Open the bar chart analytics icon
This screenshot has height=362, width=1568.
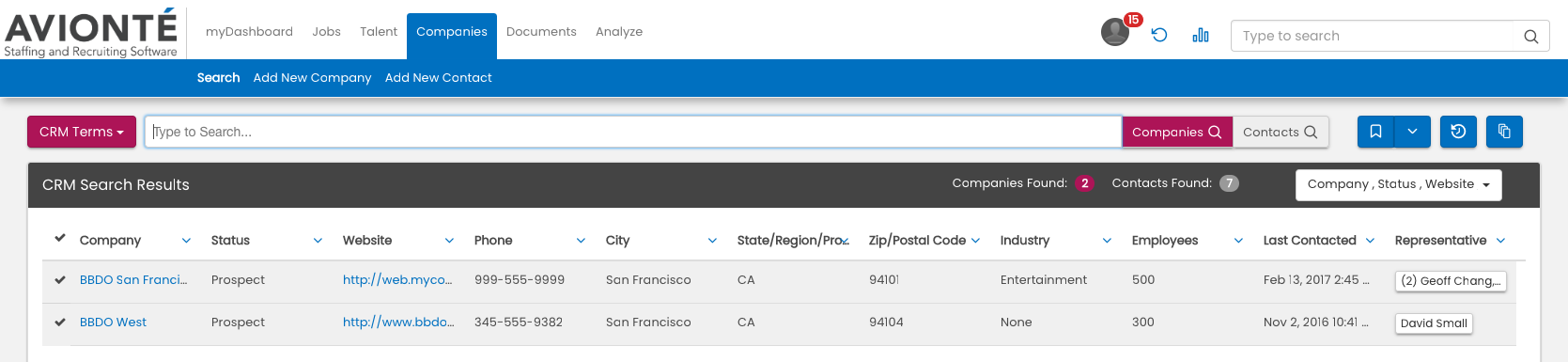point(1201,35)
